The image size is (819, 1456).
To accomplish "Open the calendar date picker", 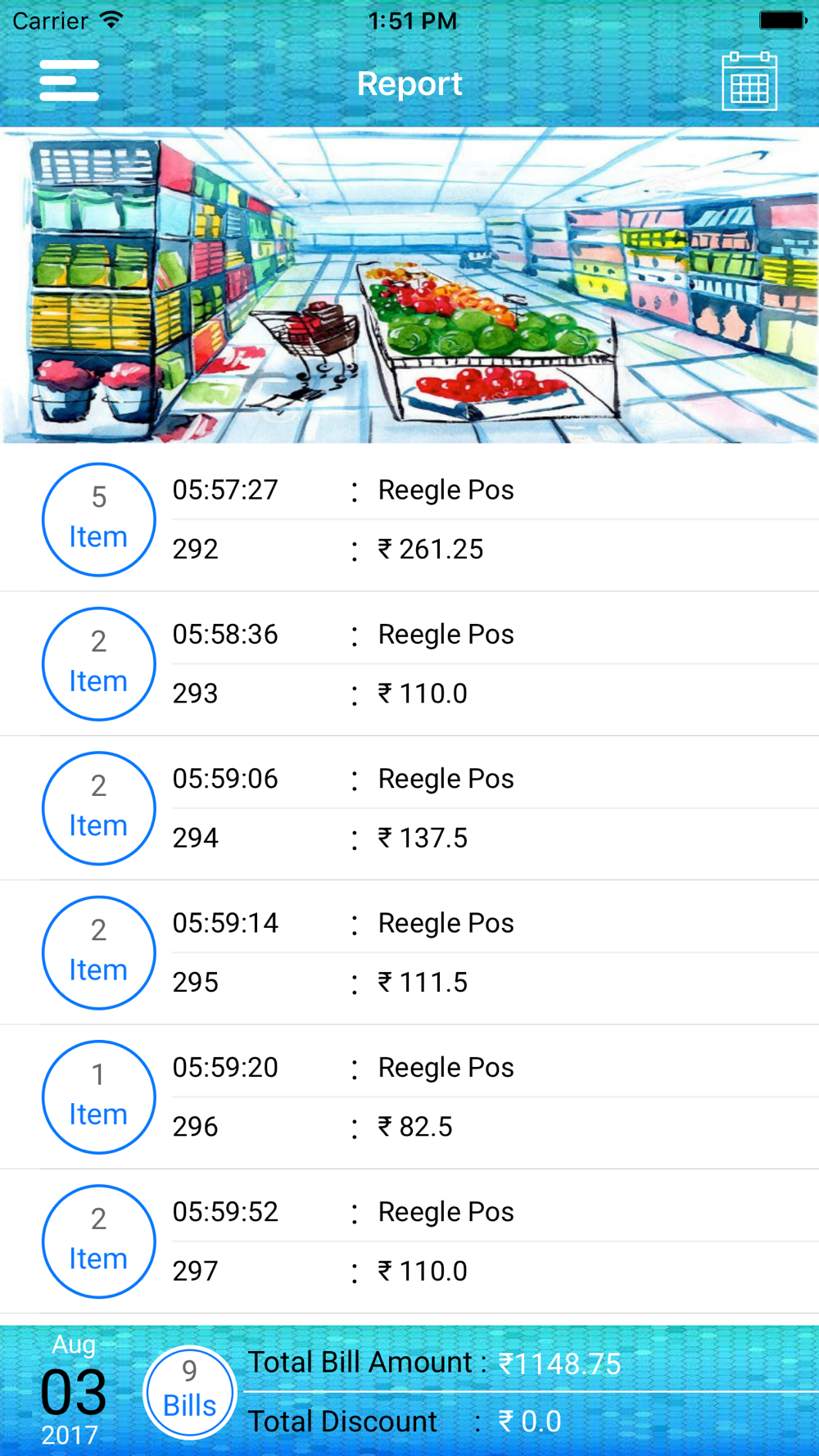I will [x=749, y=82].
